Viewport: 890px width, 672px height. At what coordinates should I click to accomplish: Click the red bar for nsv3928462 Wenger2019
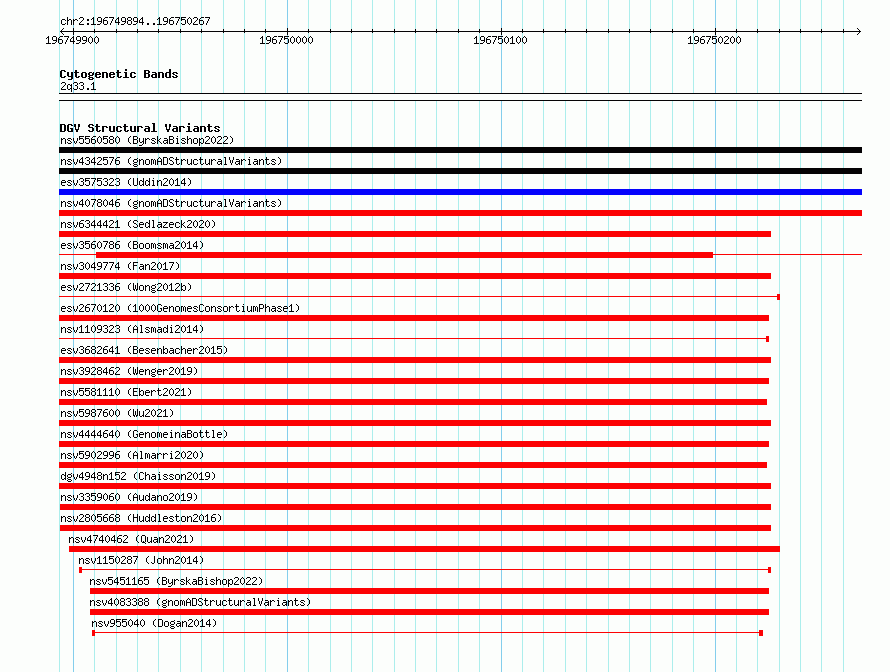(414, 381)
